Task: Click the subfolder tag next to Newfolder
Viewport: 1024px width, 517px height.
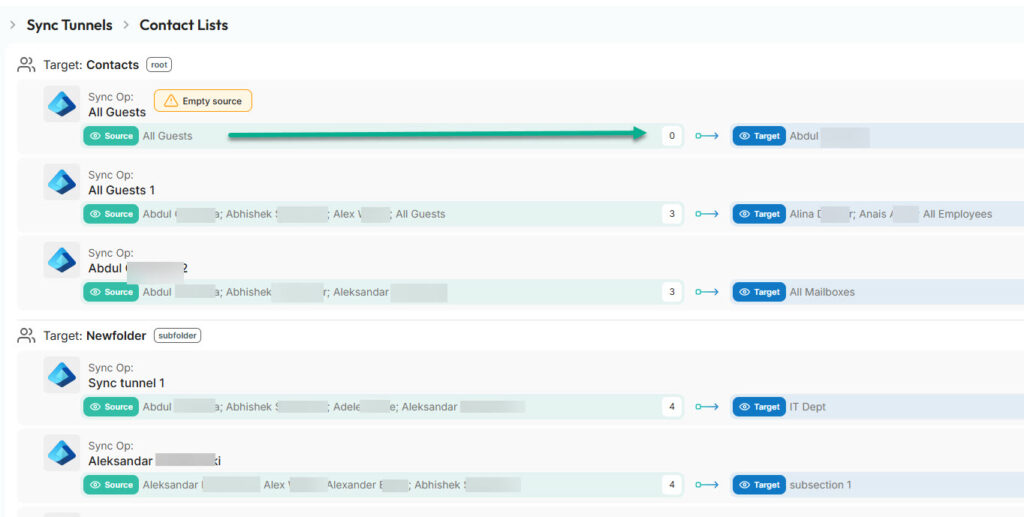Action: pyautogui.click(x=177, y=336)
